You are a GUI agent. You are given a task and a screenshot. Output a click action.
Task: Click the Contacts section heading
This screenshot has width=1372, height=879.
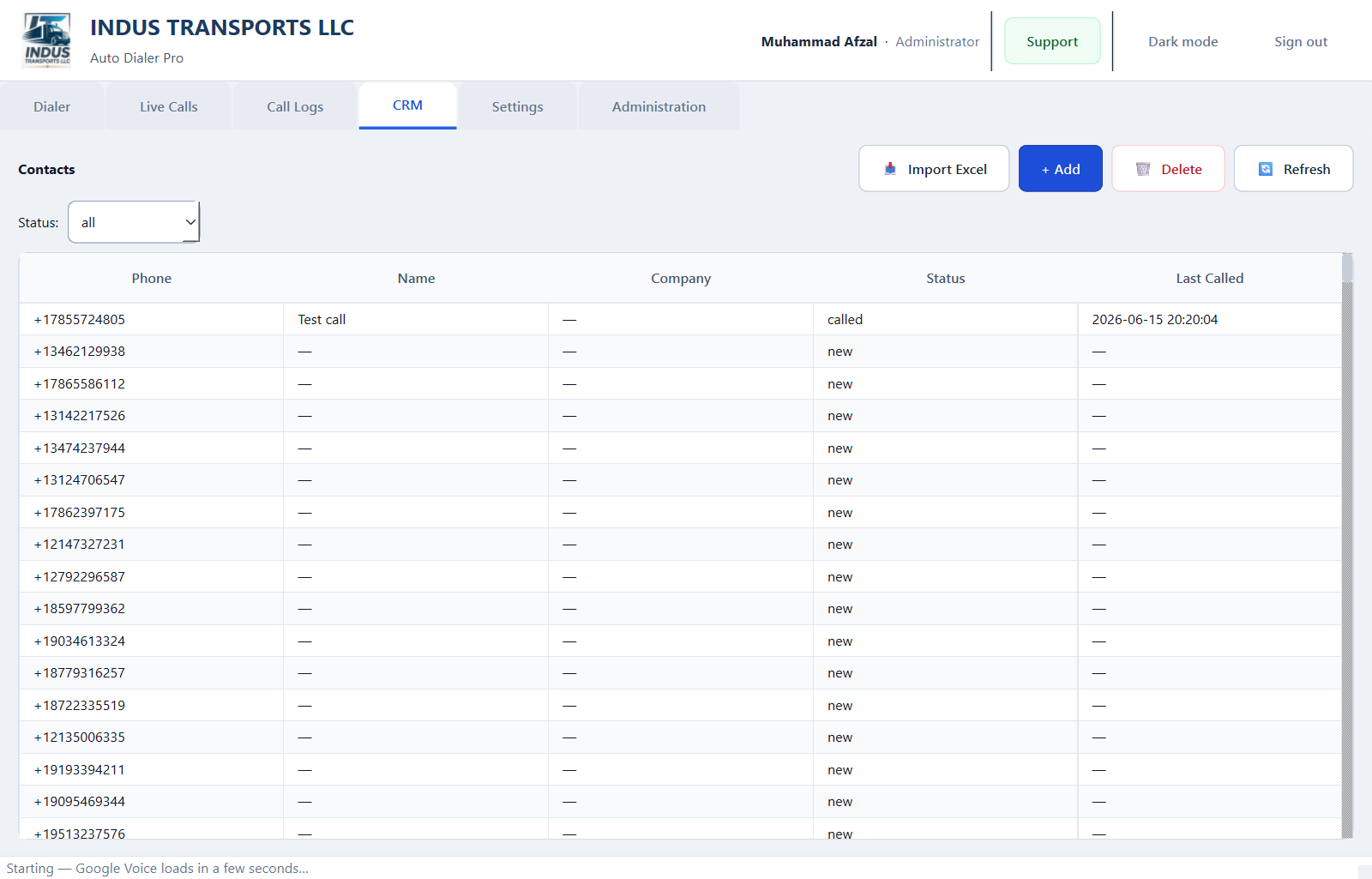coord(46,169)
